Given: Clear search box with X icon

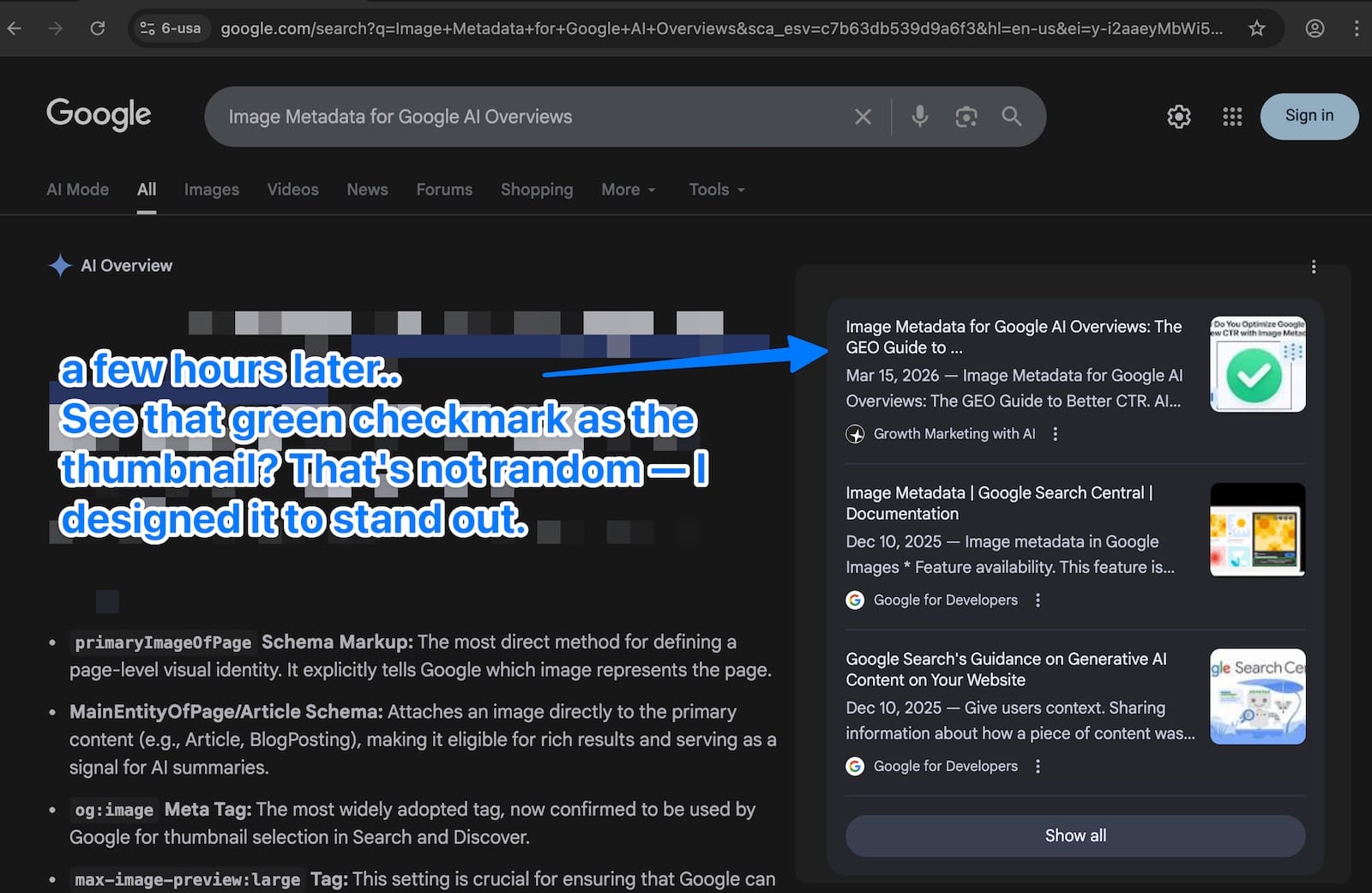Looking at the screenshot, I should [x=863, y=117].
